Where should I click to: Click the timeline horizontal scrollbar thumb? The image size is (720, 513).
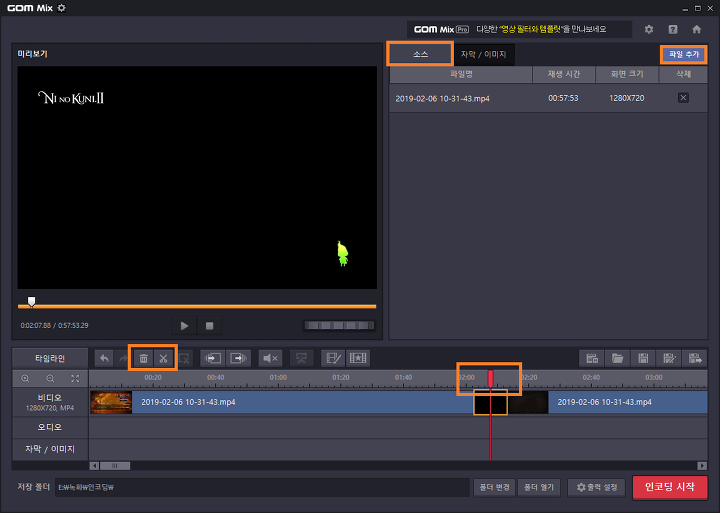115,466
